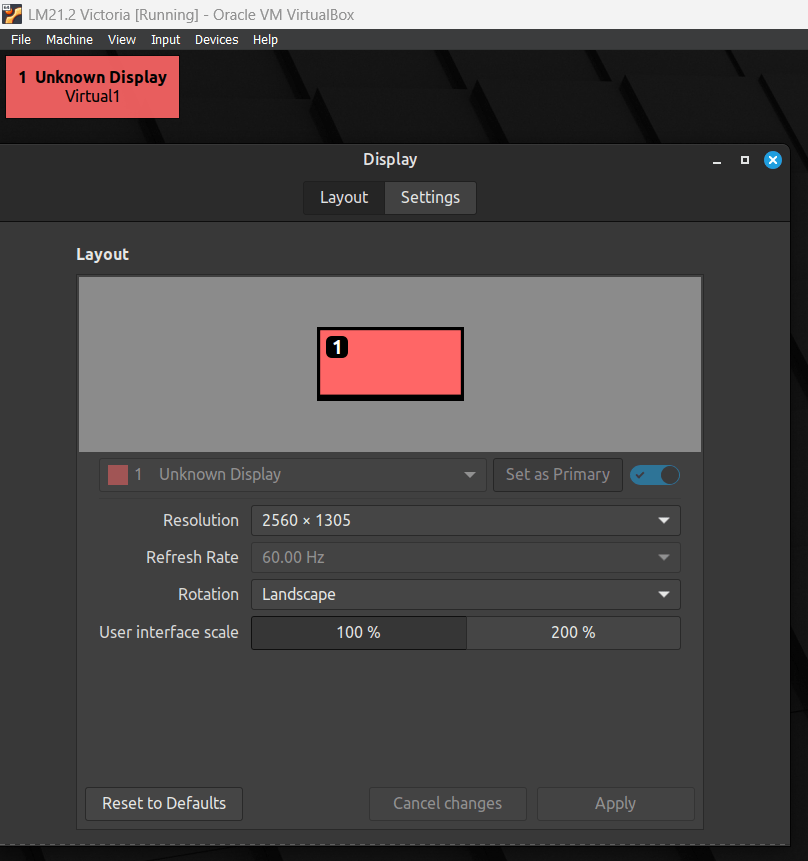Maximize the Display dialog window
Image resolution: width=808 pixels, height=861 pixels.
click(x=744, y=160)
